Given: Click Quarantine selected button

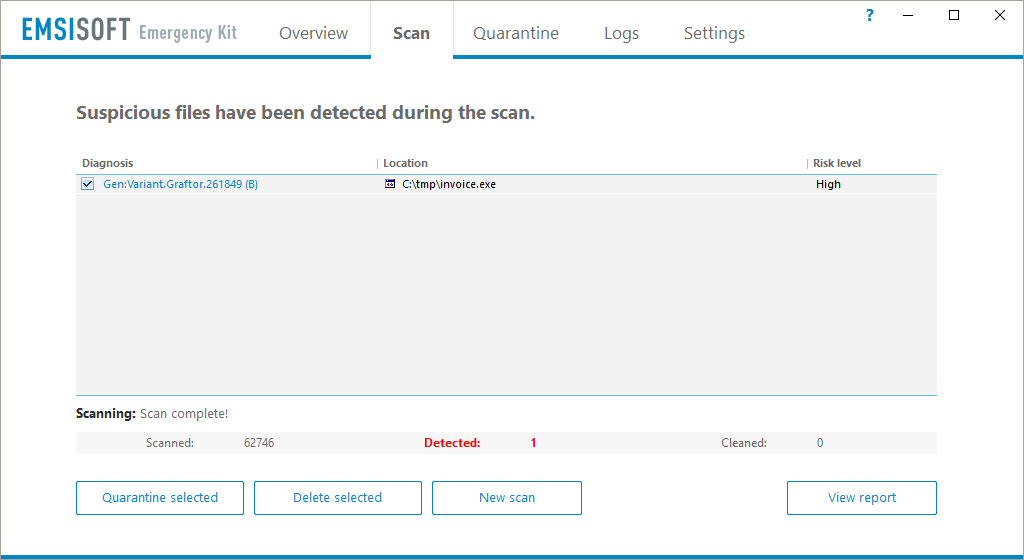Looking at the screenshot, I should 160,498.
